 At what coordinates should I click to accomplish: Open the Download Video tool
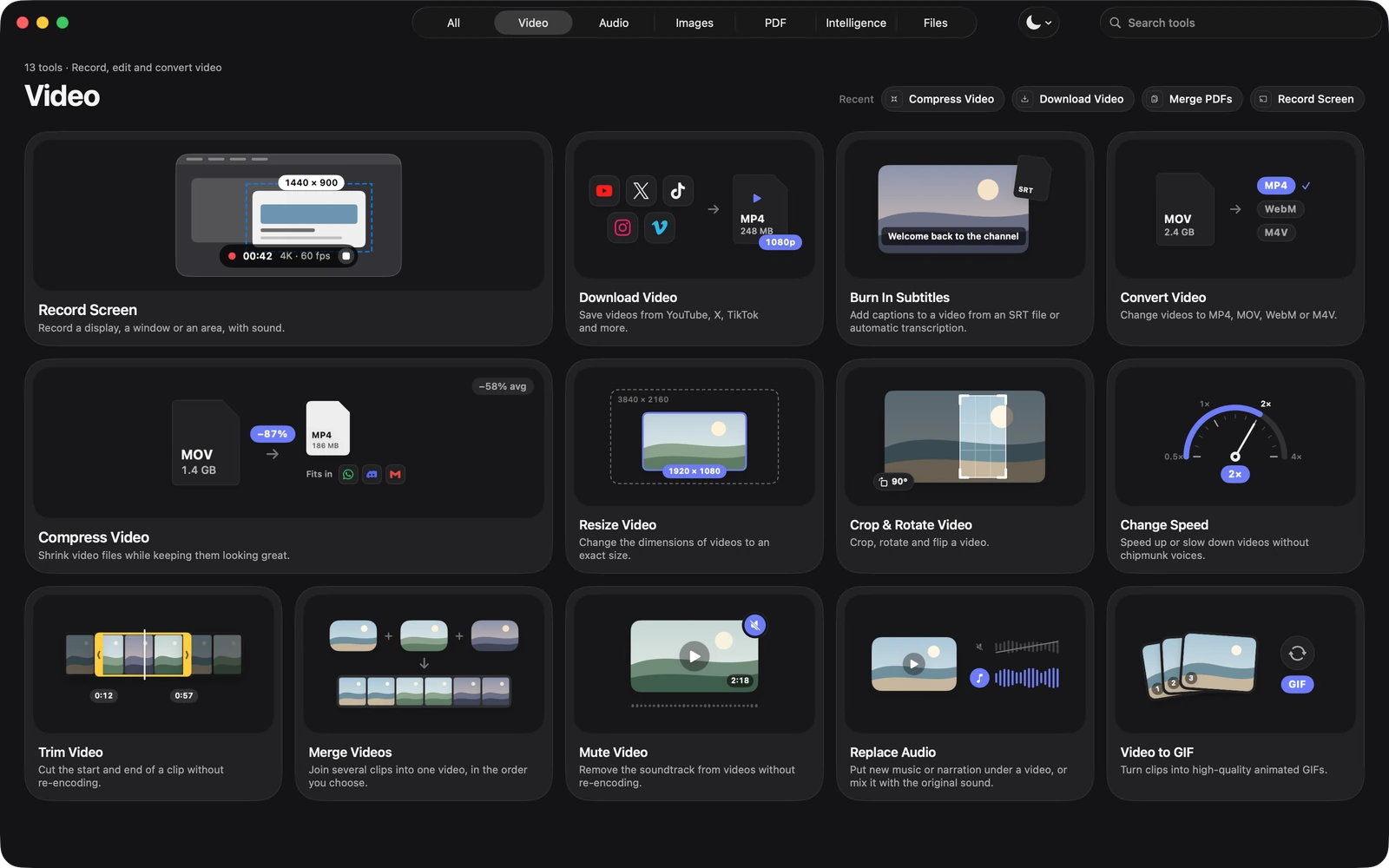click(694, 239)
